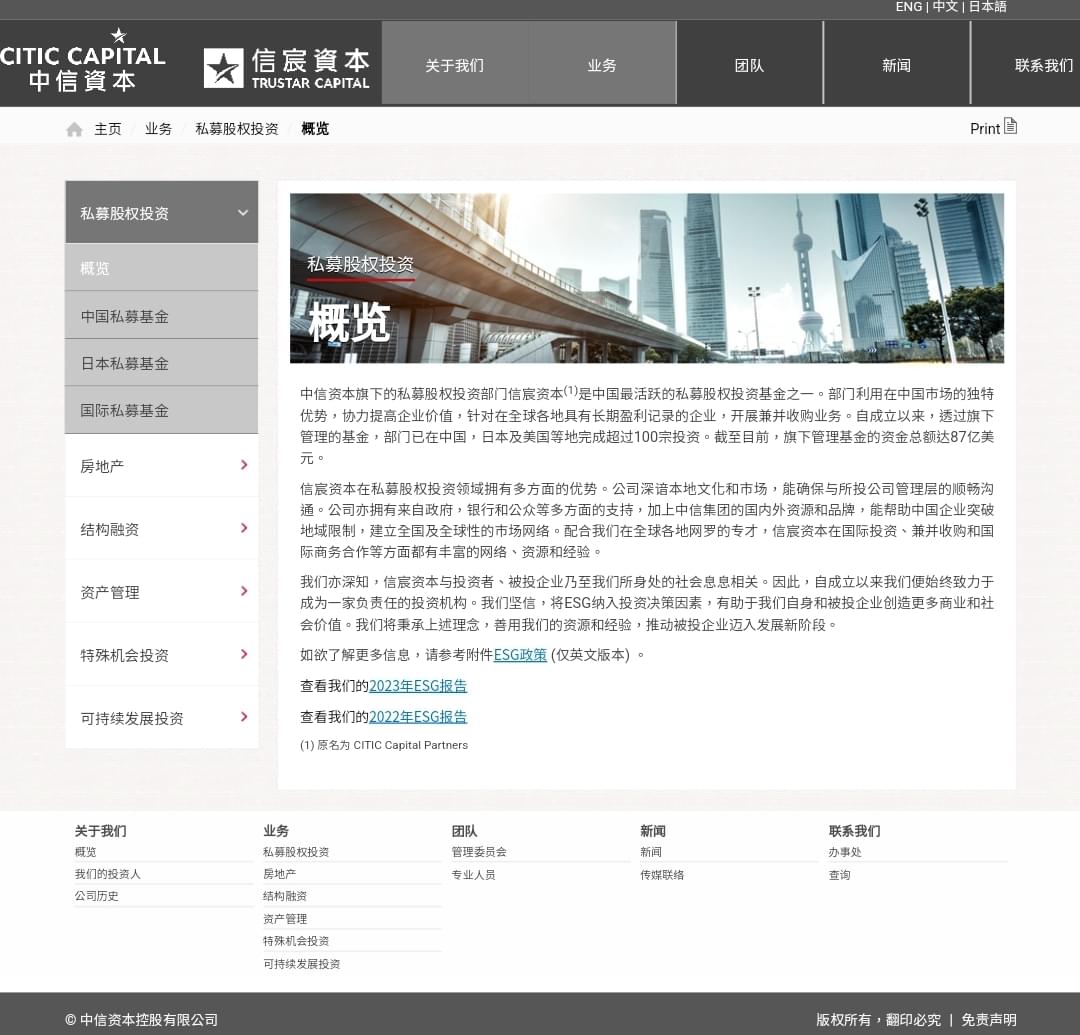Screen dimensions: 1080x1035
Task: Go to 私募股权投资 in breadcrumb
Action: [x=237, y=129]
